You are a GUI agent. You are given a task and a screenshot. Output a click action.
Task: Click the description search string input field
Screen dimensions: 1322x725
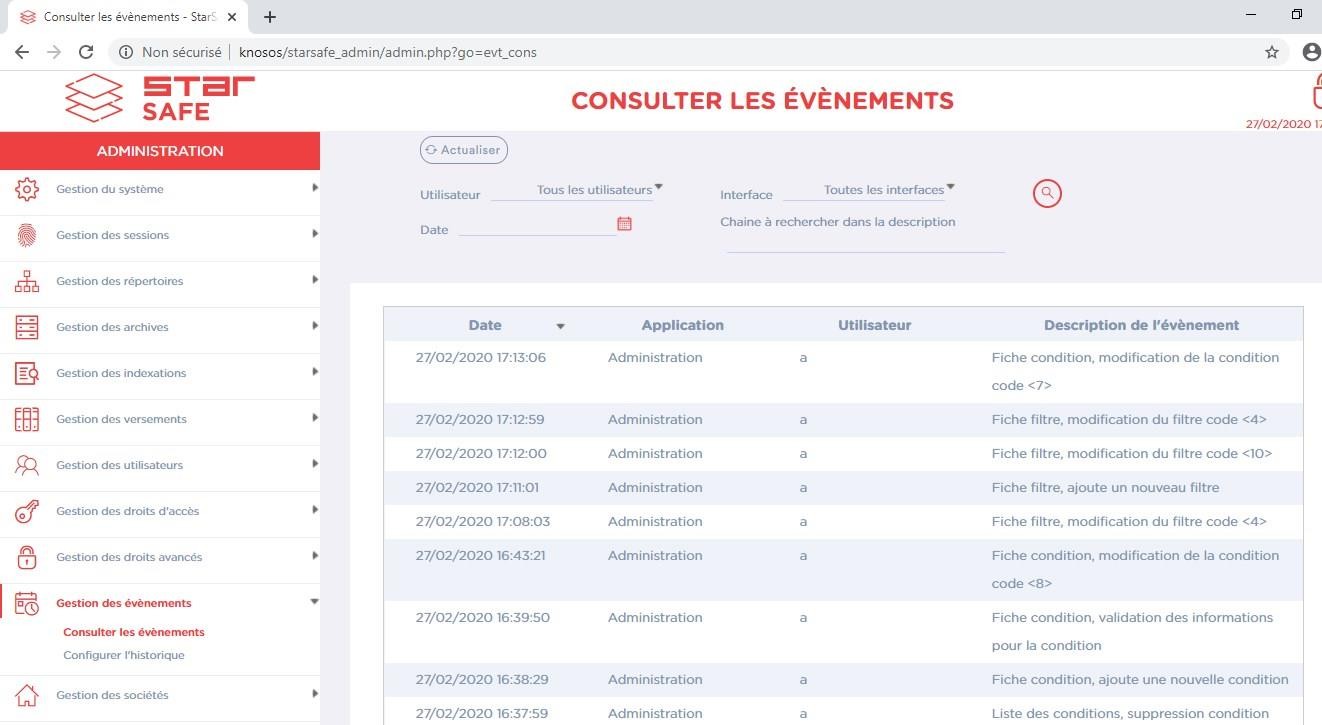tap(865, 243)
